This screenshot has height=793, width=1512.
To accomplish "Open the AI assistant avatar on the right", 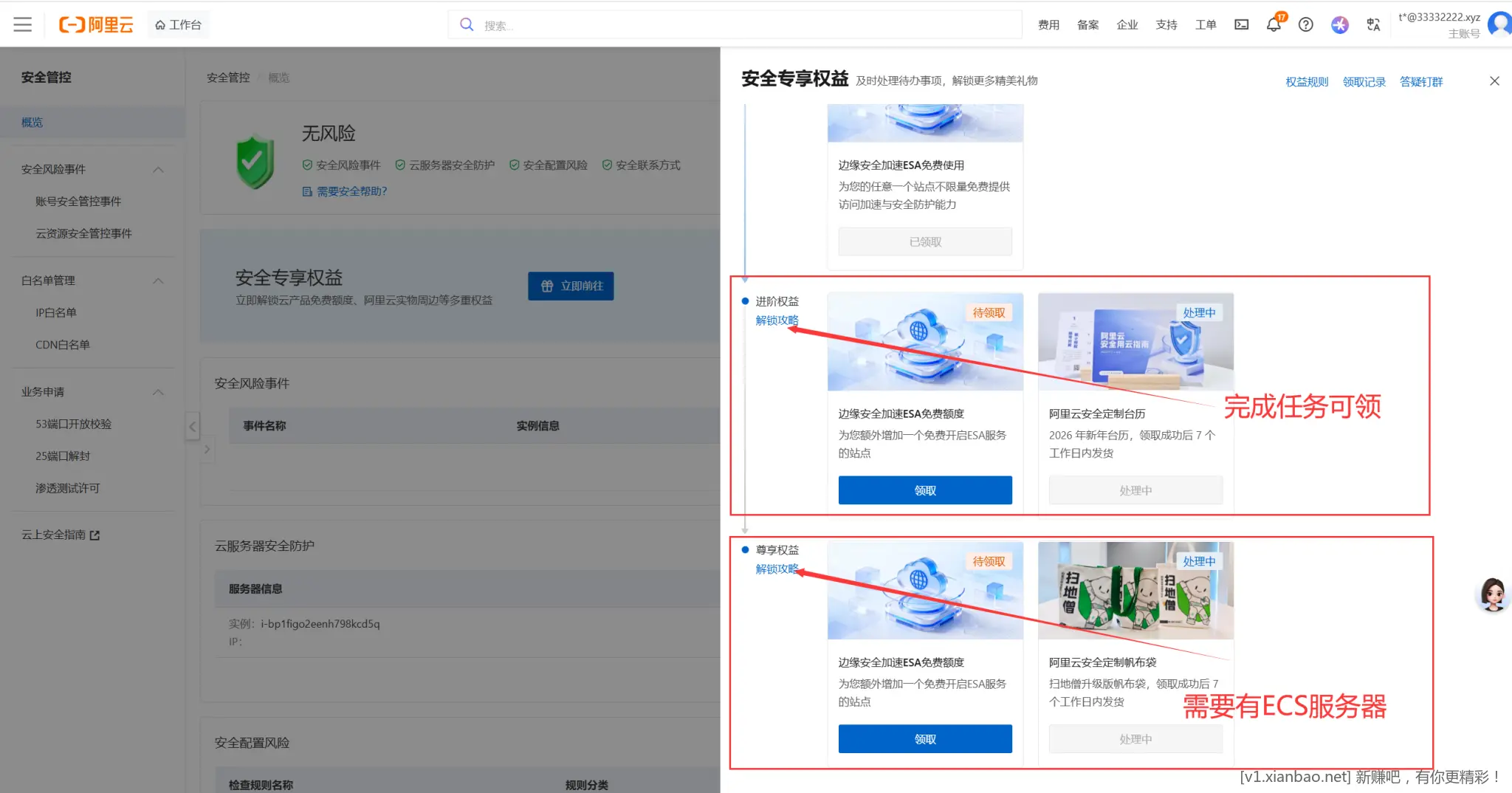I will [1493, 594].
